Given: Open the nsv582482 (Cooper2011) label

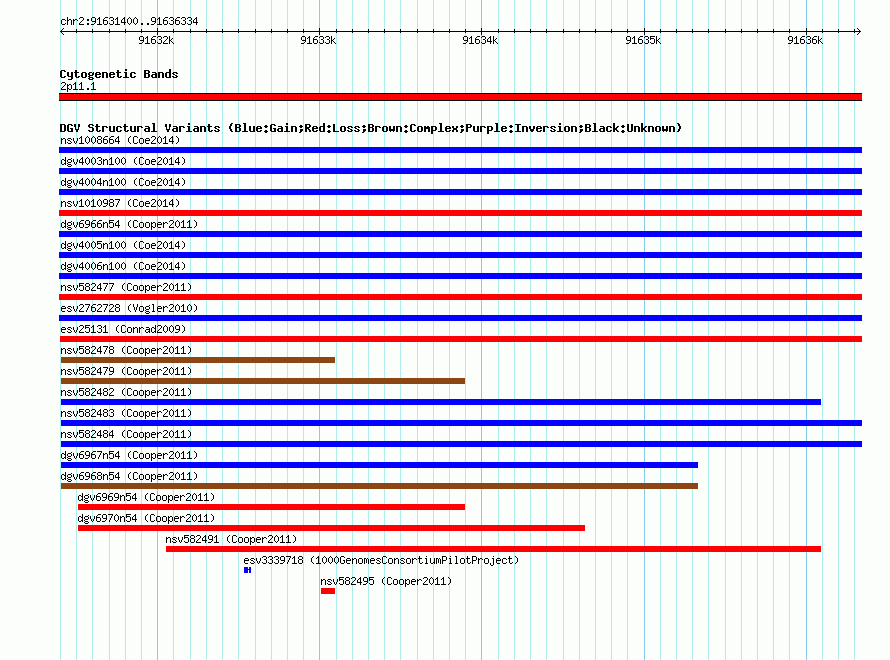Looking at the screenshot, I should coord(126,392).
